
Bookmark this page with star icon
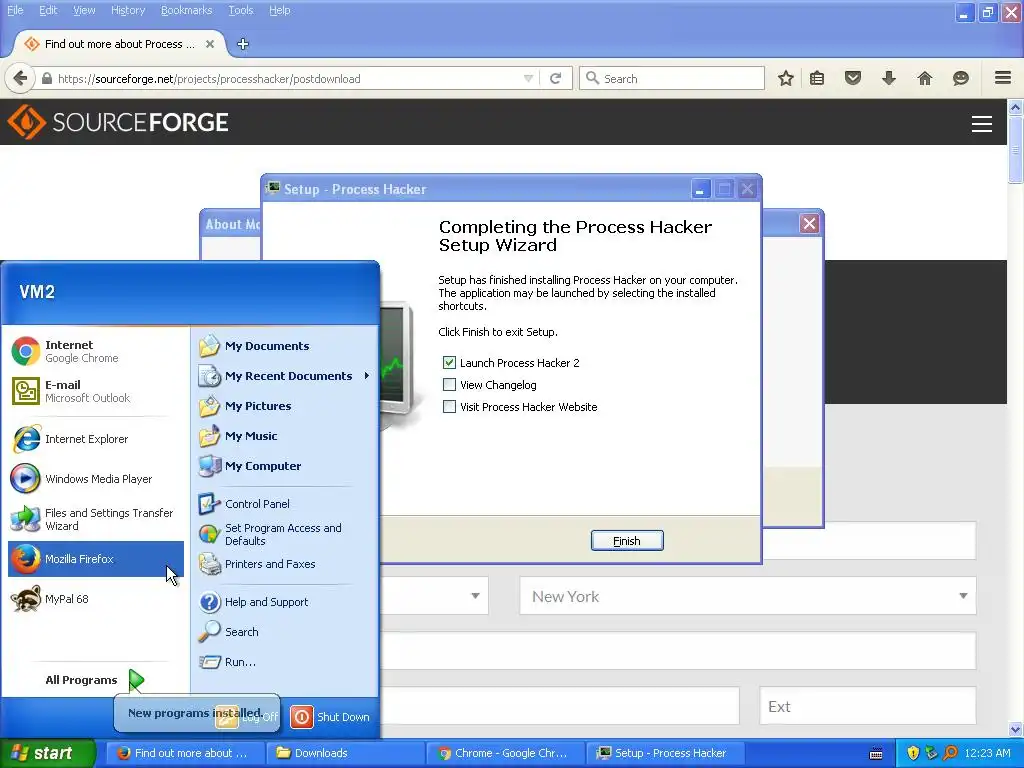[786, 78]
